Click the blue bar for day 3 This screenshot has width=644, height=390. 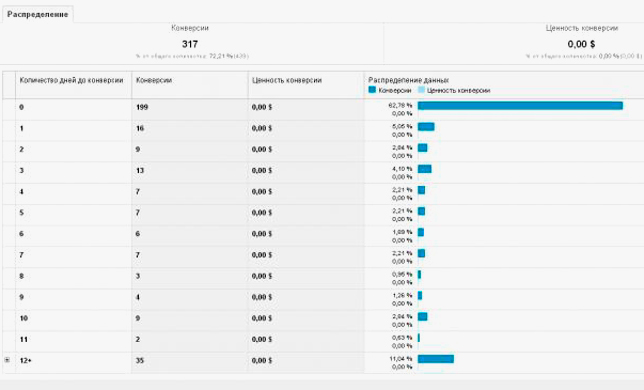425,169
